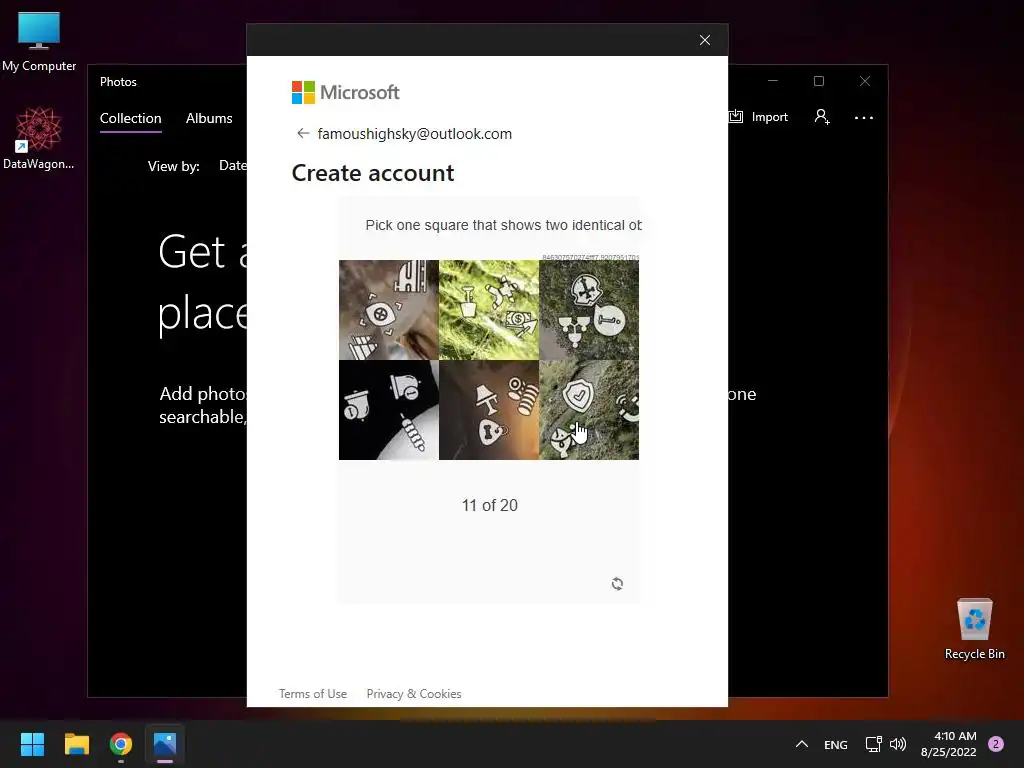Pick the square with lamp and coins
This screenshot has width=1024, height=768.
click(x=489, y=410)
